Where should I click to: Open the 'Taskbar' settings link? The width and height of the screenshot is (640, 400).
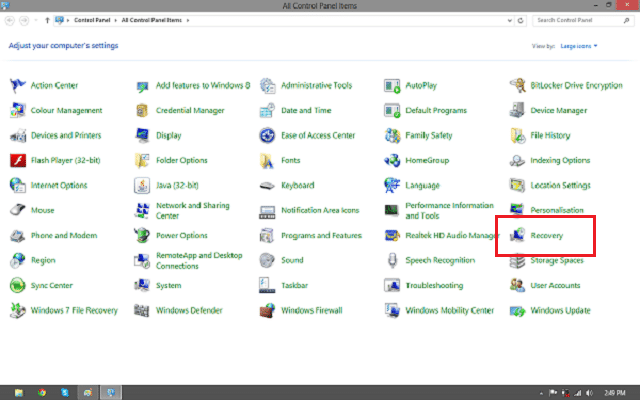[295, 285]
